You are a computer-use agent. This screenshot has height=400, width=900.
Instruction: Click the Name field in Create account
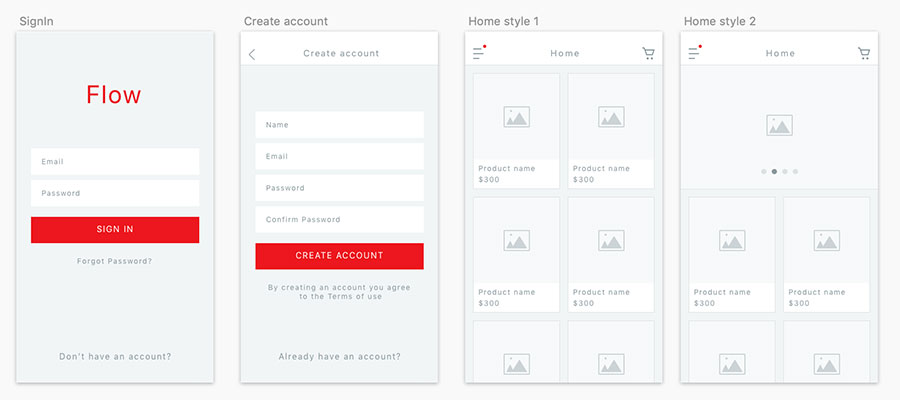339,125
